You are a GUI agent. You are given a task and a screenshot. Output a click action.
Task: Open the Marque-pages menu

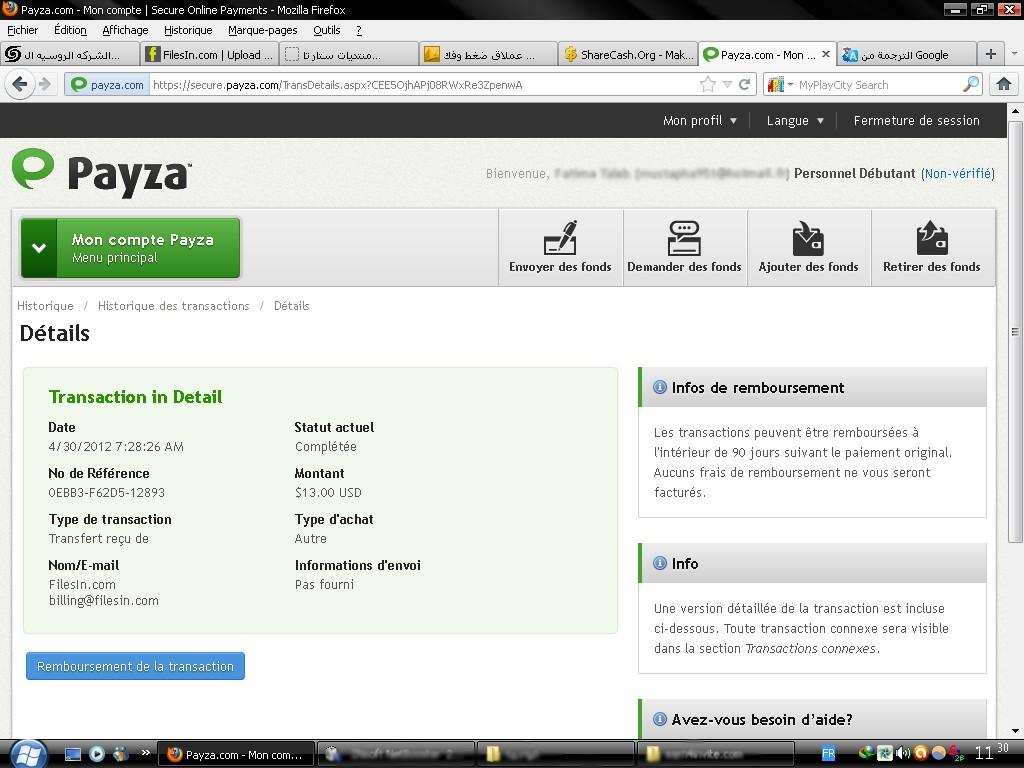coord(263,30)
